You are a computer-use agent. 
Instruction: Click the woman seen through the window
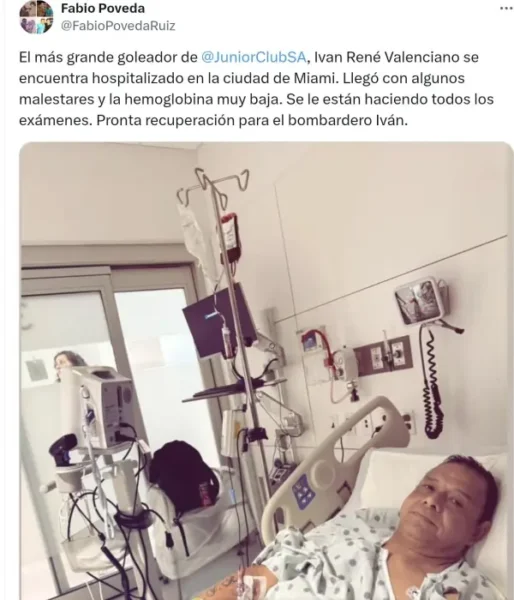click(68, 364)
